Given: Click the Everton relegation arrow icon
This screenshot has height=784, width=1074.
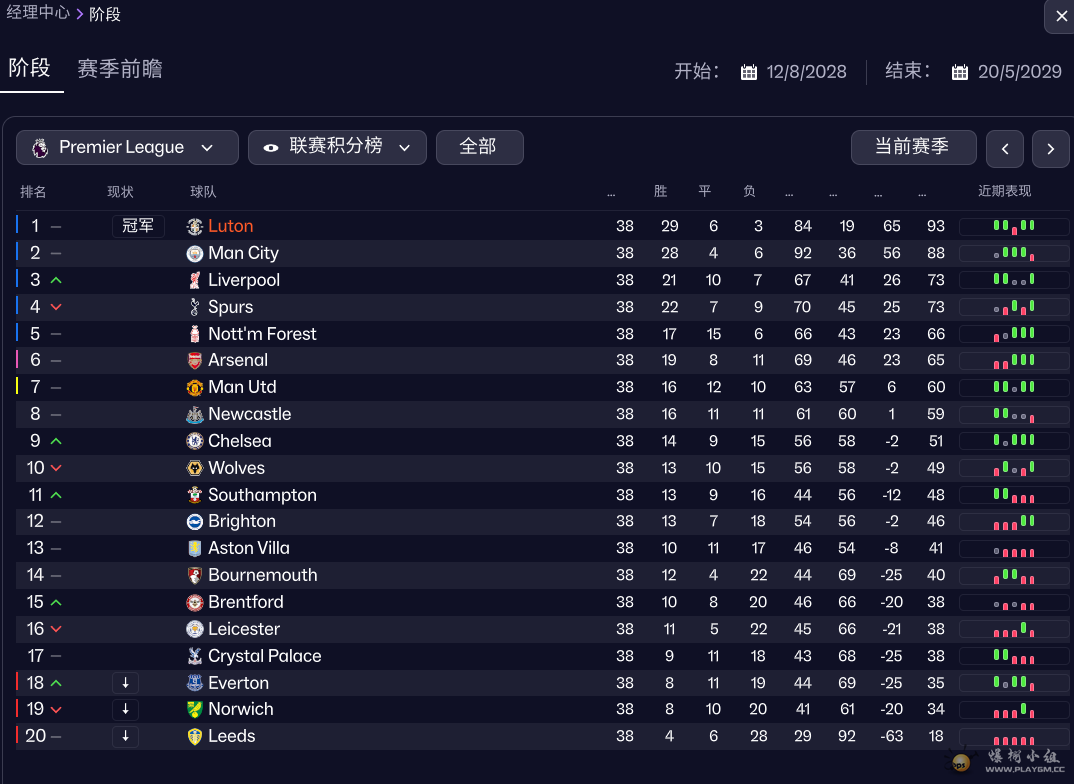Looking at the screenshot, I should [x=125, y=683].
